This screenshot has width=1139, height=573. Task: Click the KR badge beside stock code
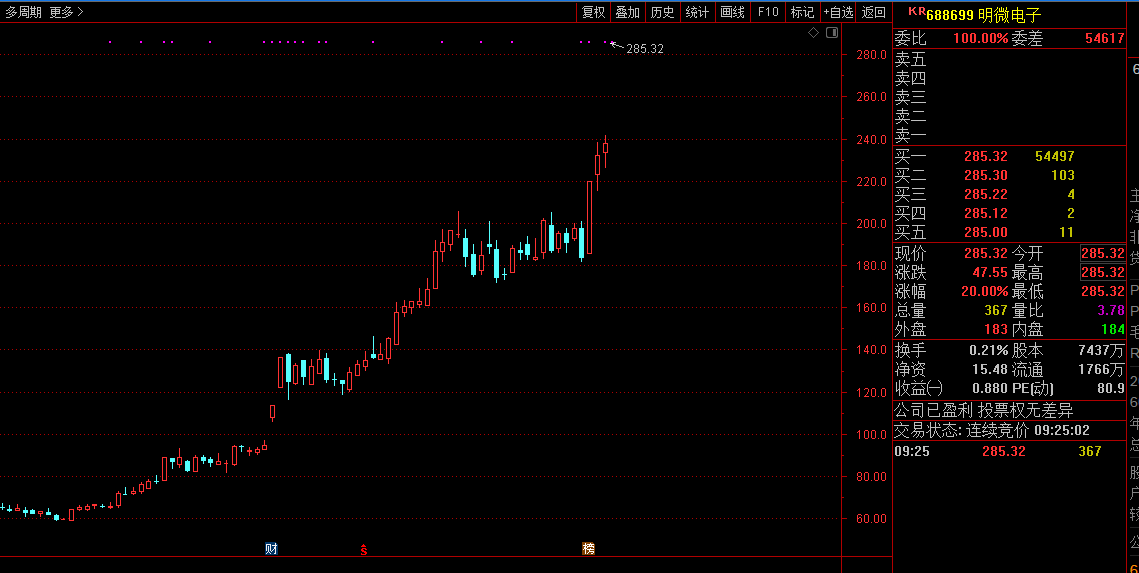pyautogui.click(x=915, y=13)
